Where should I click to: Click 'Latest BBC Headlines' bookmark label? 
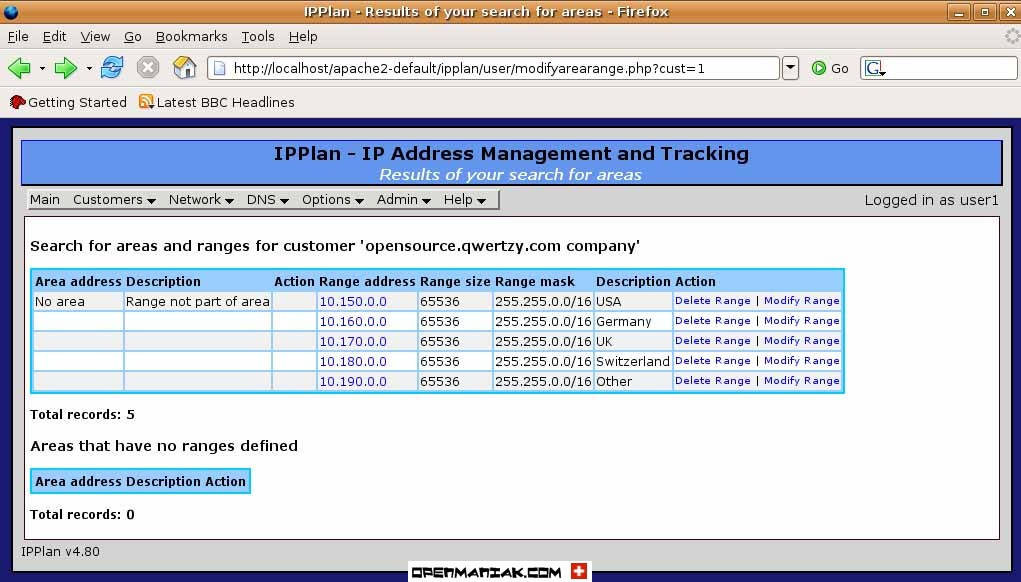pyautogui.click(x=225, y=102)
